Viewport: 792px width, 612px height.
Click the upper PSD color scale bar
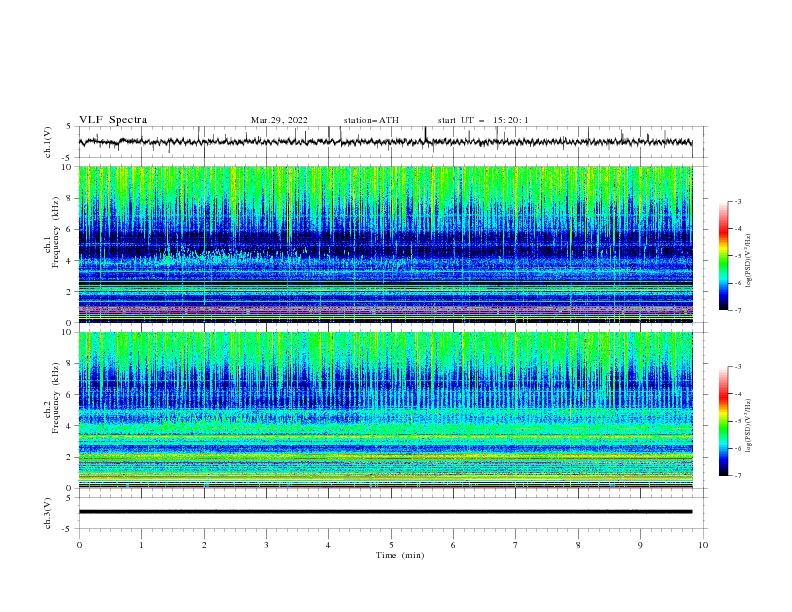723,256
